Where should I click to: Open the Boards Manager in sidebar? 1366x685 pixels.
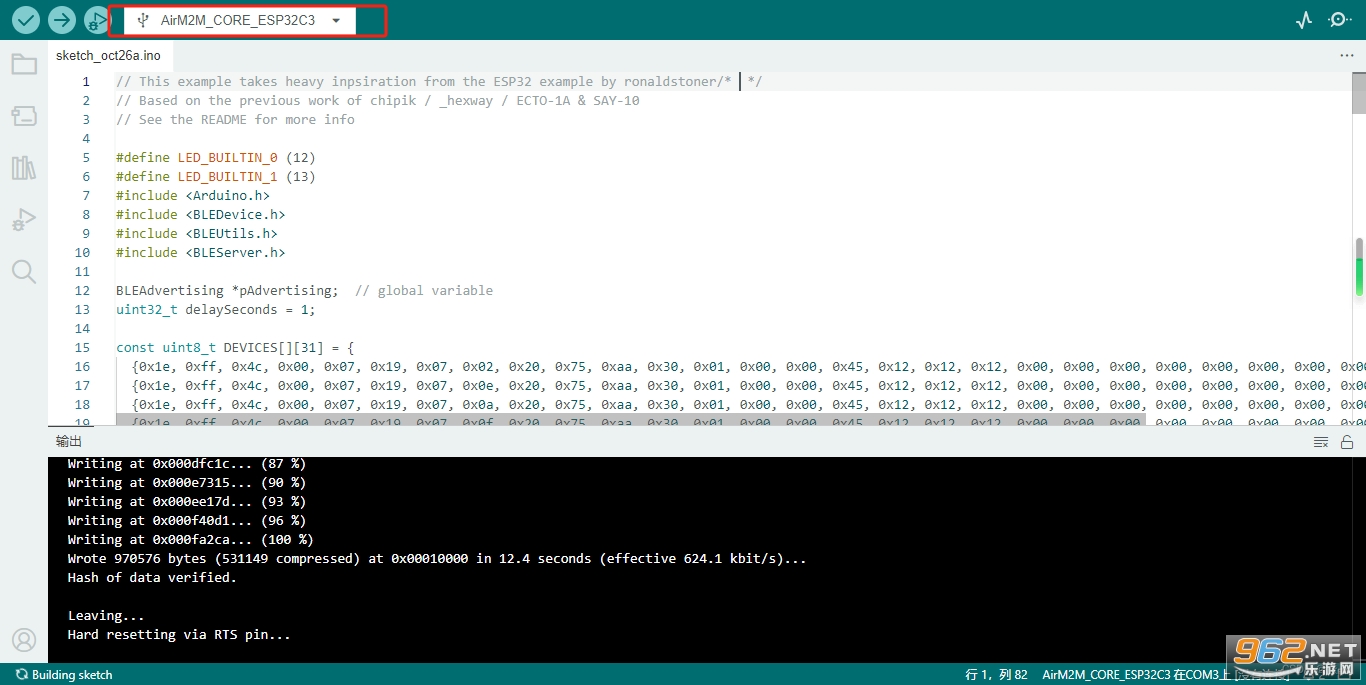24,116
